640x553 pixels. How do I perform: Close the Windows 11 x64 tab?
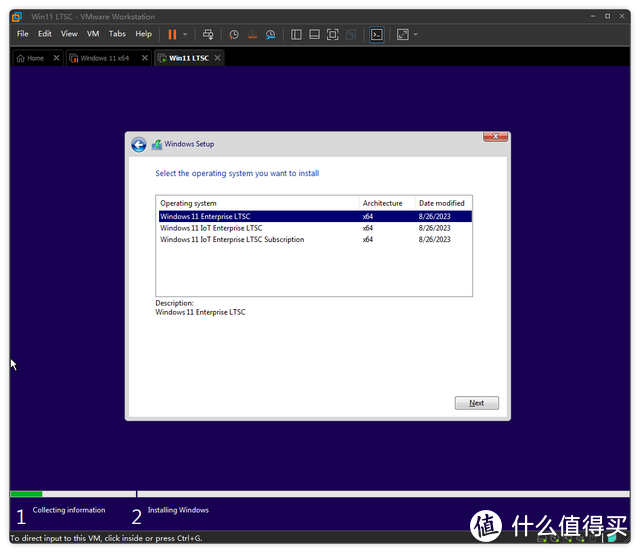click(144, 58)
